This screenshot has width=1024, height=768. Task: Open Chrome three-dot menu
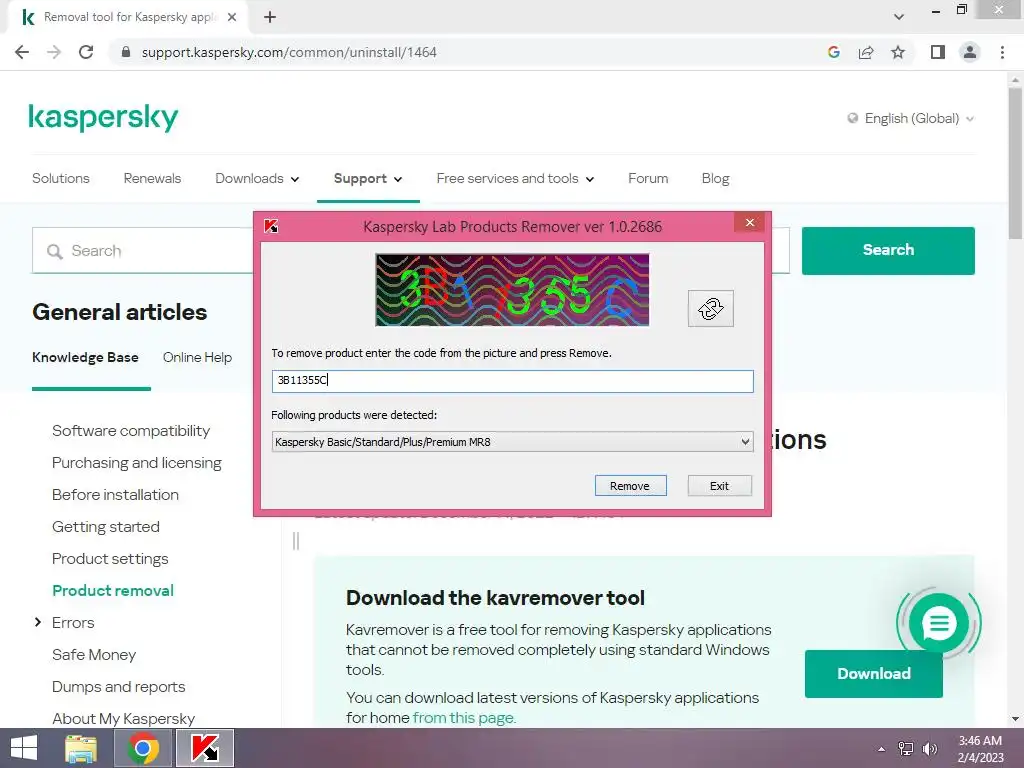(1002, 52)
